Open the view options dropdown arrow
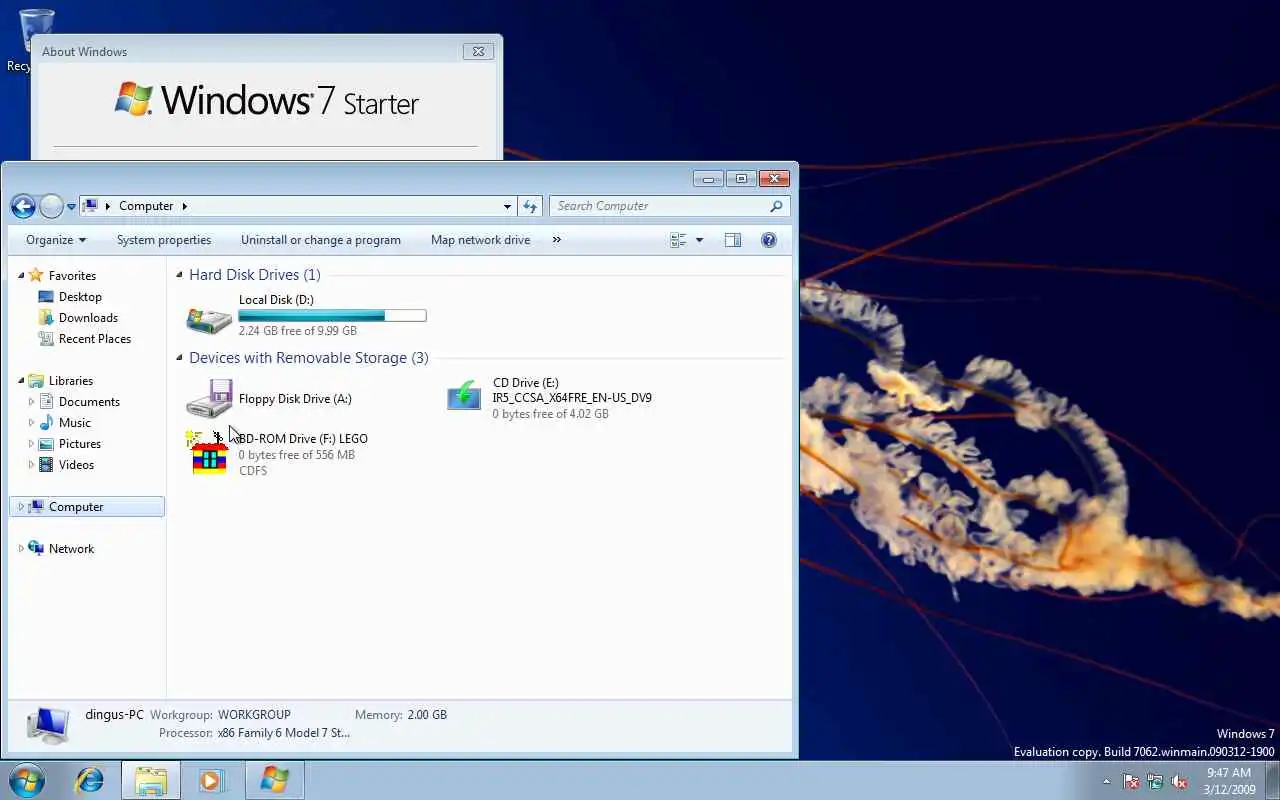The image size is (1280, 800). click(x=699, y=240)
